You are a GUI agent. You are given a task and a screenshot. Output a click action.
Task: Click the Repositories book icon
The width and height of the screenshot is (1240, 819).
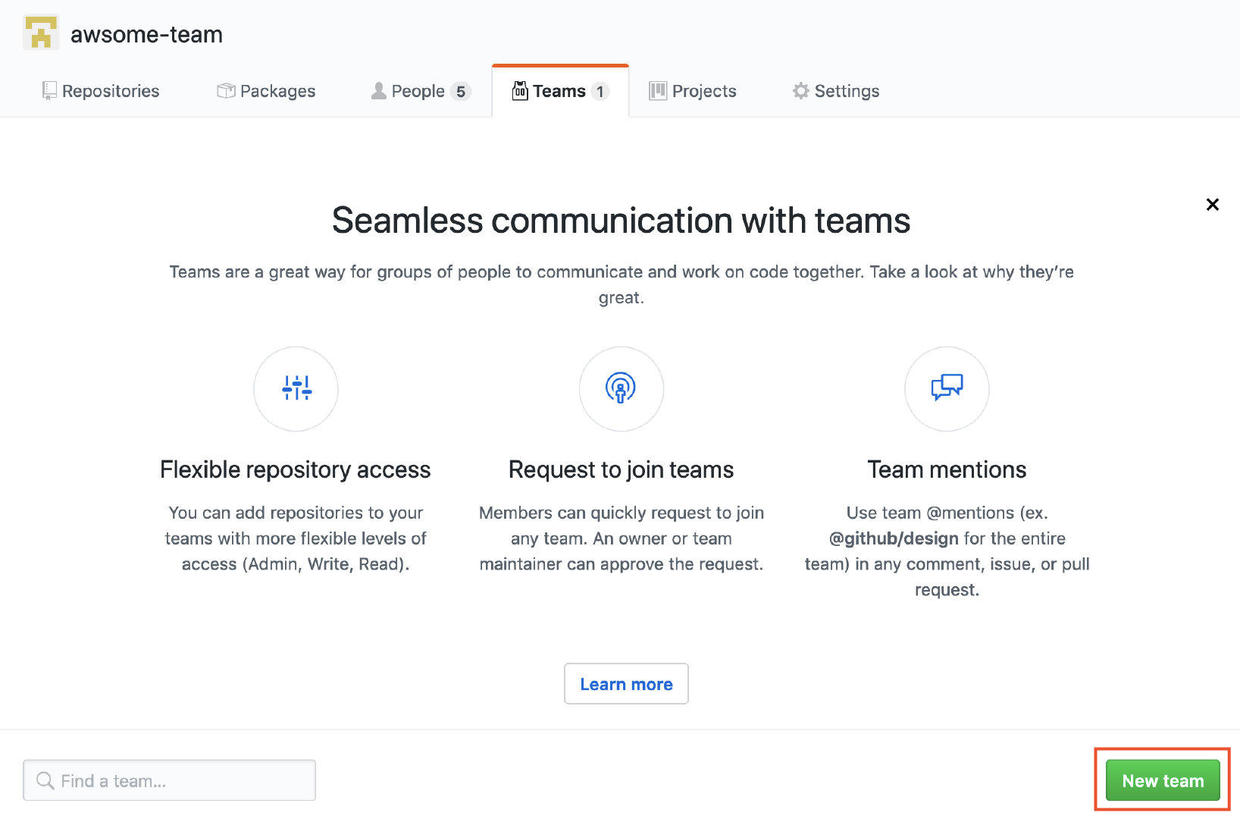click(x=49, y=91)
